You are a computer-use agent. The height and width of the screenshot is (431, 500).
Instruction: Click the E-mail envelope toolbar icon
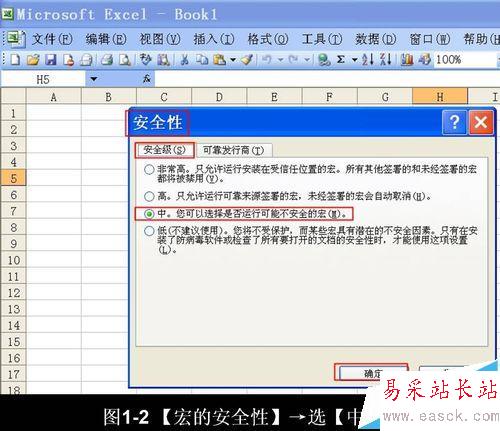[86, 60]
